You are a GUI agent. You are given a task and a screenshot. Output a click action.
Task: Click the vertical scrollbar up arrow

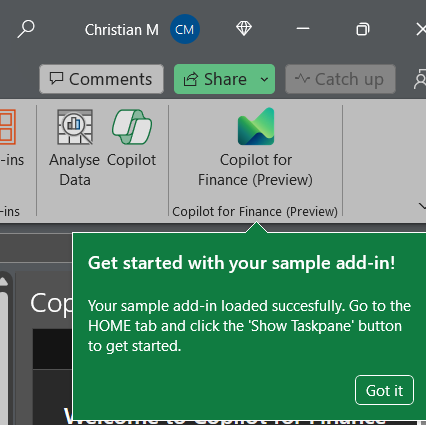coord(4,282)
